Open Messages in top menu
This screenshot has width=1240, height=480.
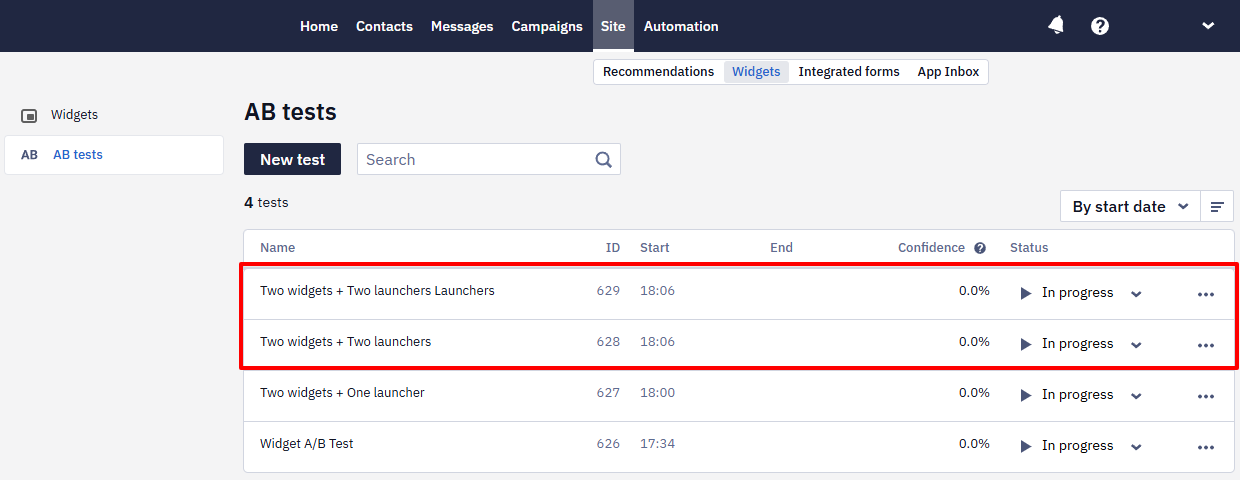coord(462,26)
